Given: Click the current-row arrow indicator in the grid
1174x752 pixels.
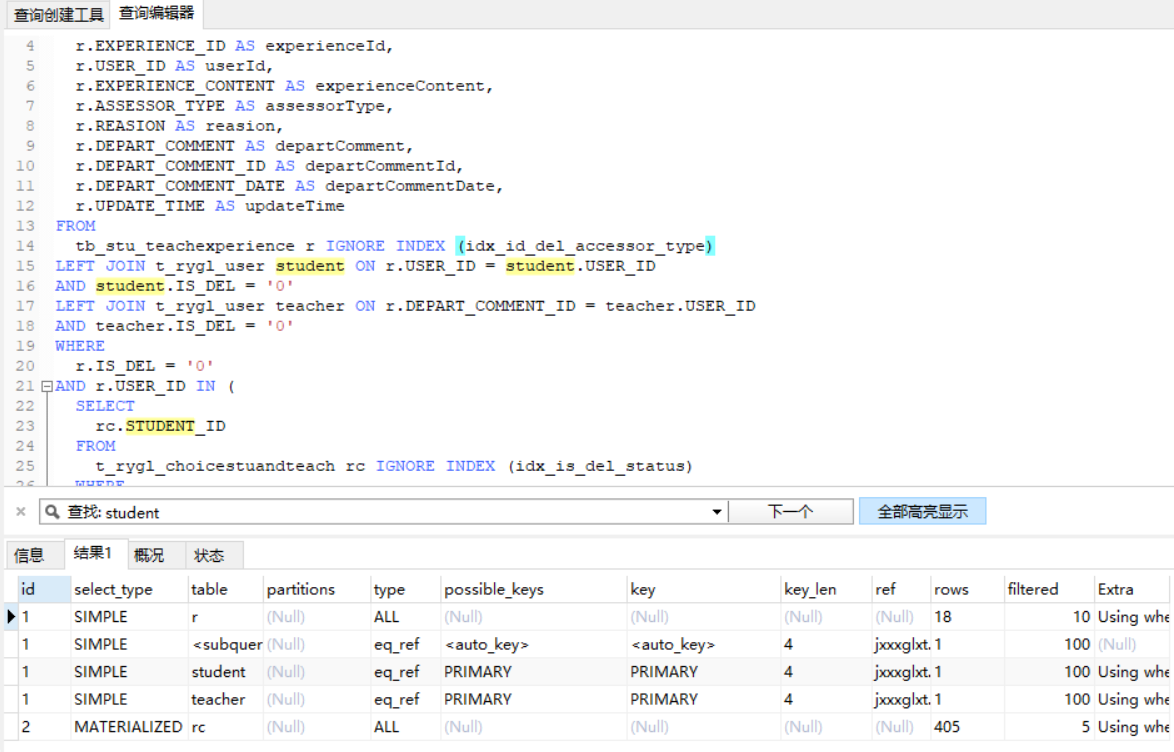Looking at the screenshot, I should coord(11,617).
